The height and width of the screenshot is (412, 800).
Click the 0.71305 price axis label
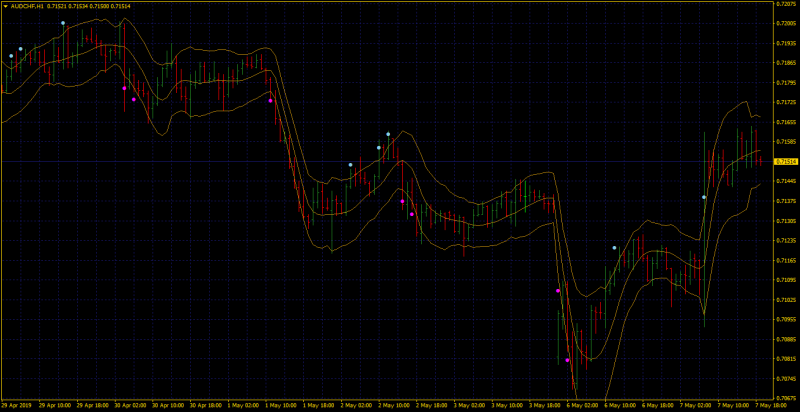tap(785, 221)
